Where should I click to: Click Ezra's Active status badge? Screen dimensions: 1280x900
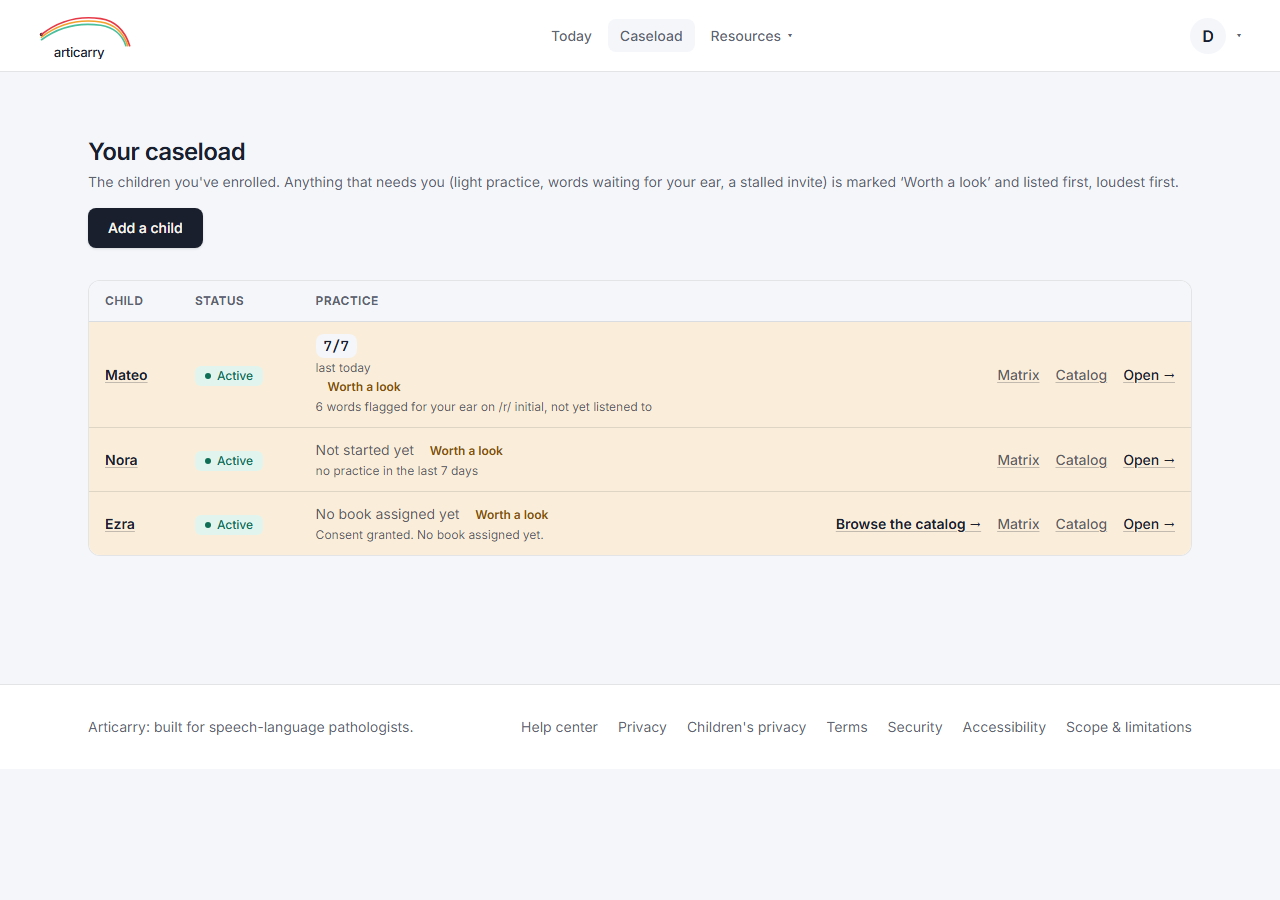coord(229,525)
